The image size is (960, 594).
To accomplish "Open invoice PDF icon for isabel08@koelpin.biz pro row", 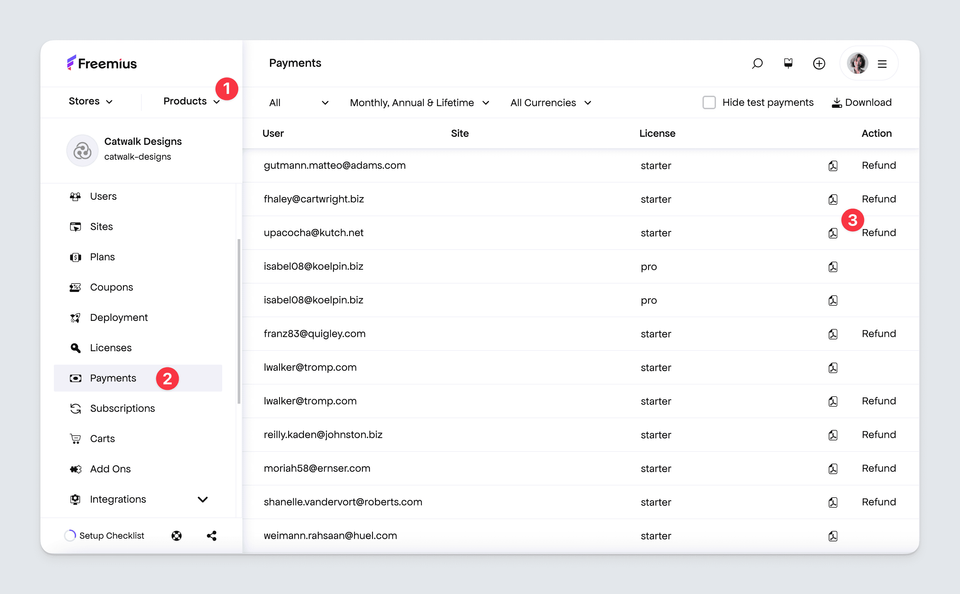I will pyautogui.click(x=833, y=267).
